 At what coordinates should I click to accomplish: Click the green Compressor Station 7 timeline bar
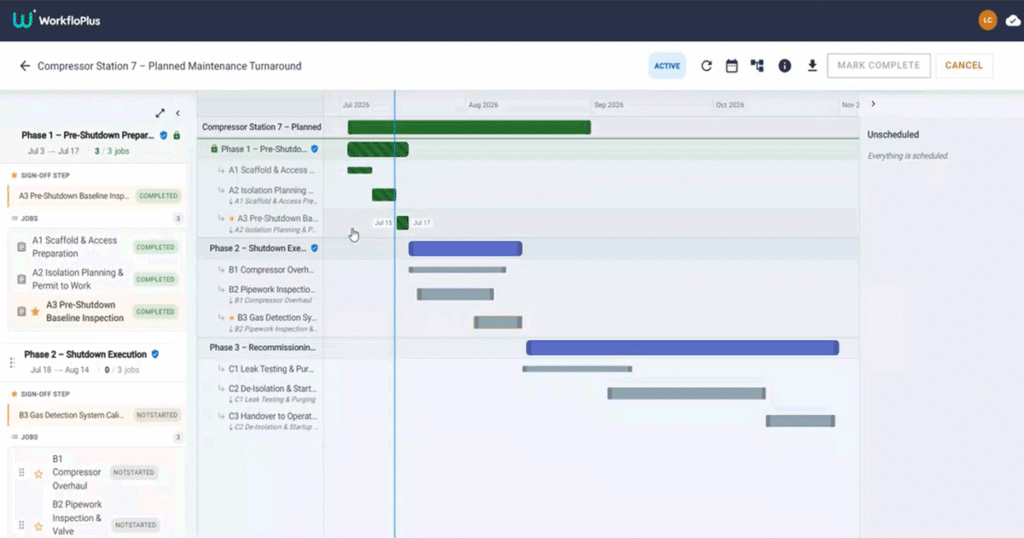pyautogui.click(x=469, y=127)
